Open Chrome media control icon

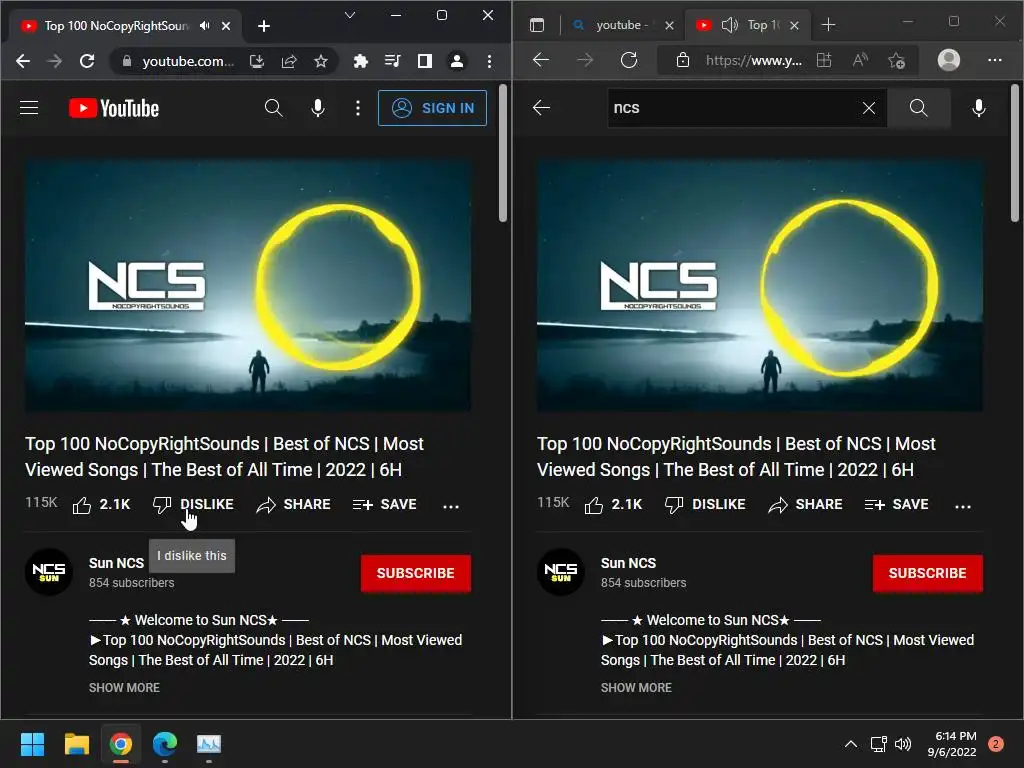point(392,61)
